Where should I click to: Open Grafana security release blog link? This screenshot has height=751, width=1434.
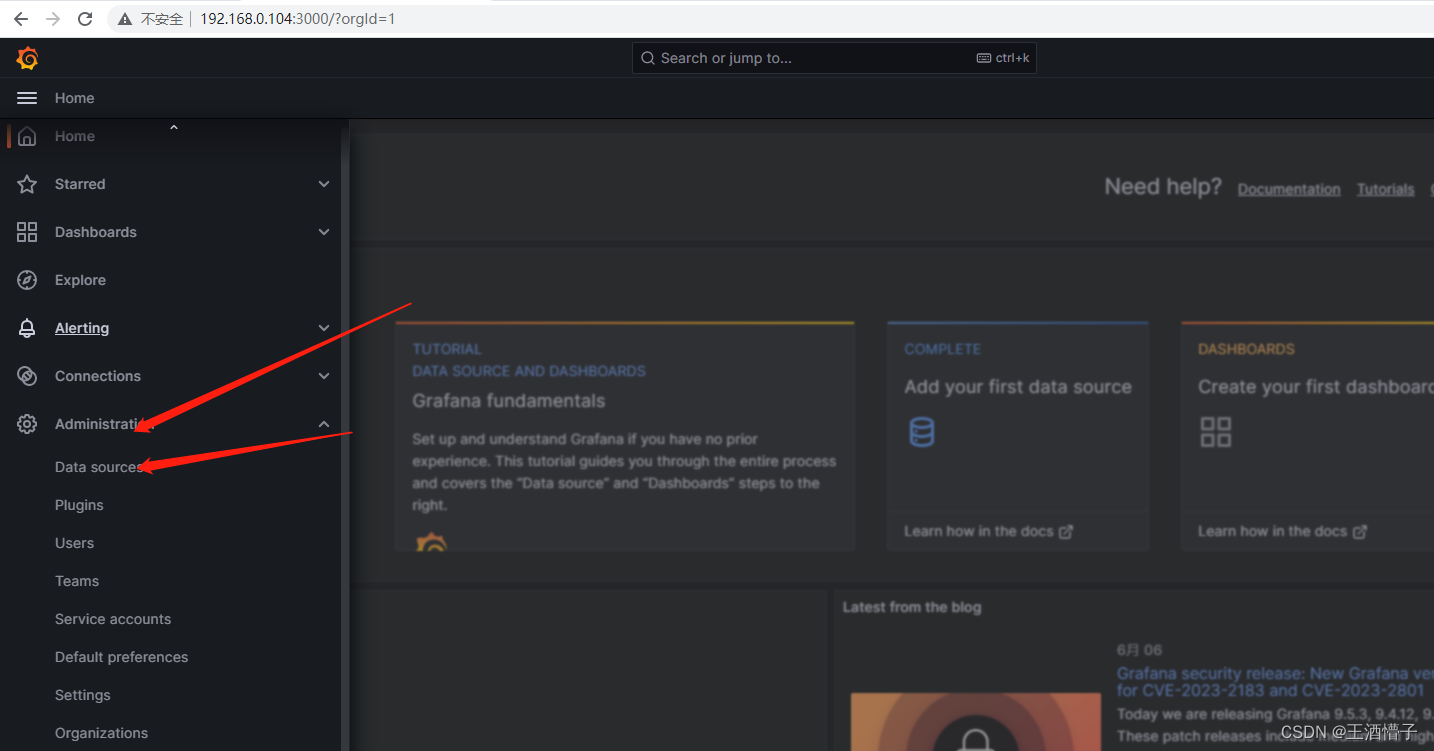tap(1275, 682)
